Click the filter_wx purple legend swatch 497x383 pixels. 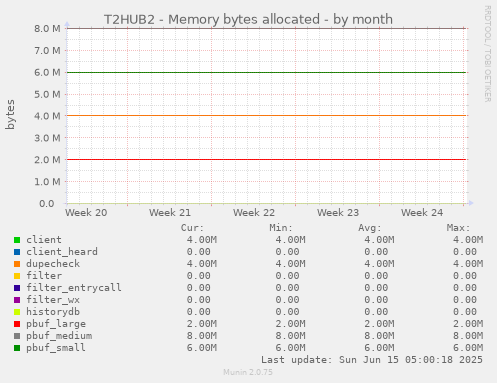pos(17,300)
